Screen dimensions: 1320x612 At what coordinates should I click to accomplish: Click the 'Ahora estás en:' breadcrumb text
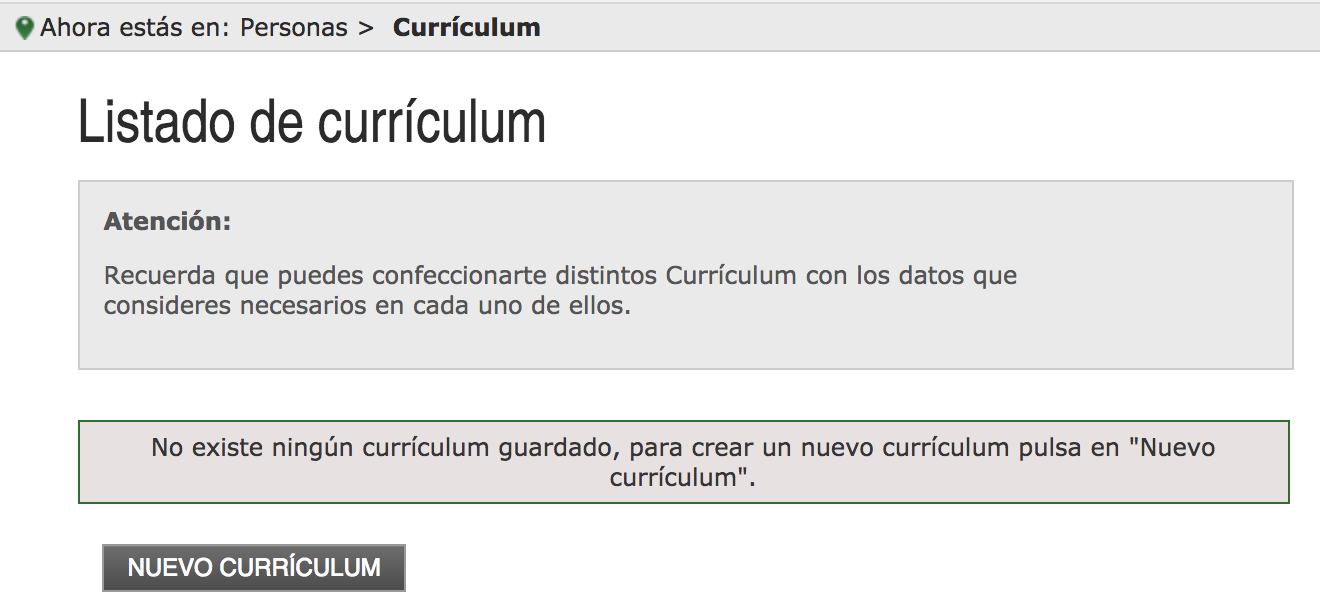click(x=136, y=27)
